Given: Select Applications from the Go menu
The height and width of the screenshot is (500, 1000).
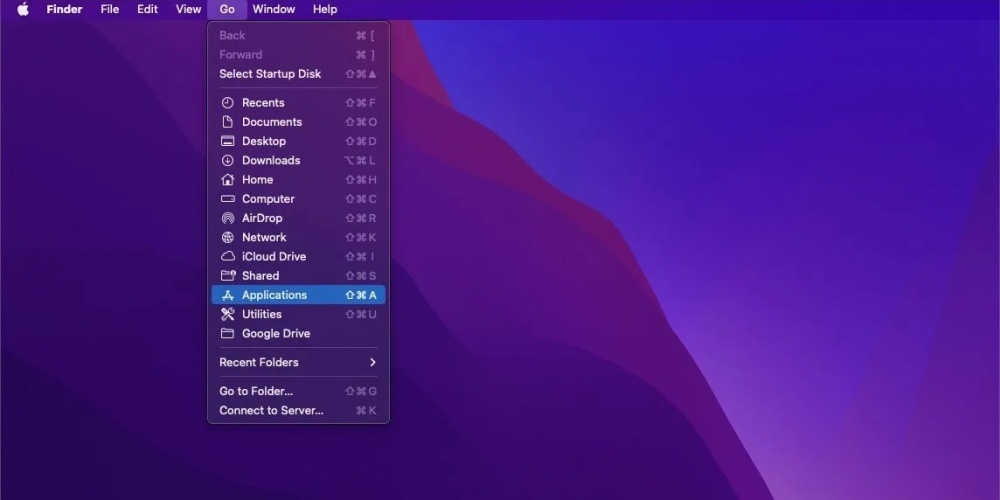Looking at the screenshot, I should (x=275, y=295).
